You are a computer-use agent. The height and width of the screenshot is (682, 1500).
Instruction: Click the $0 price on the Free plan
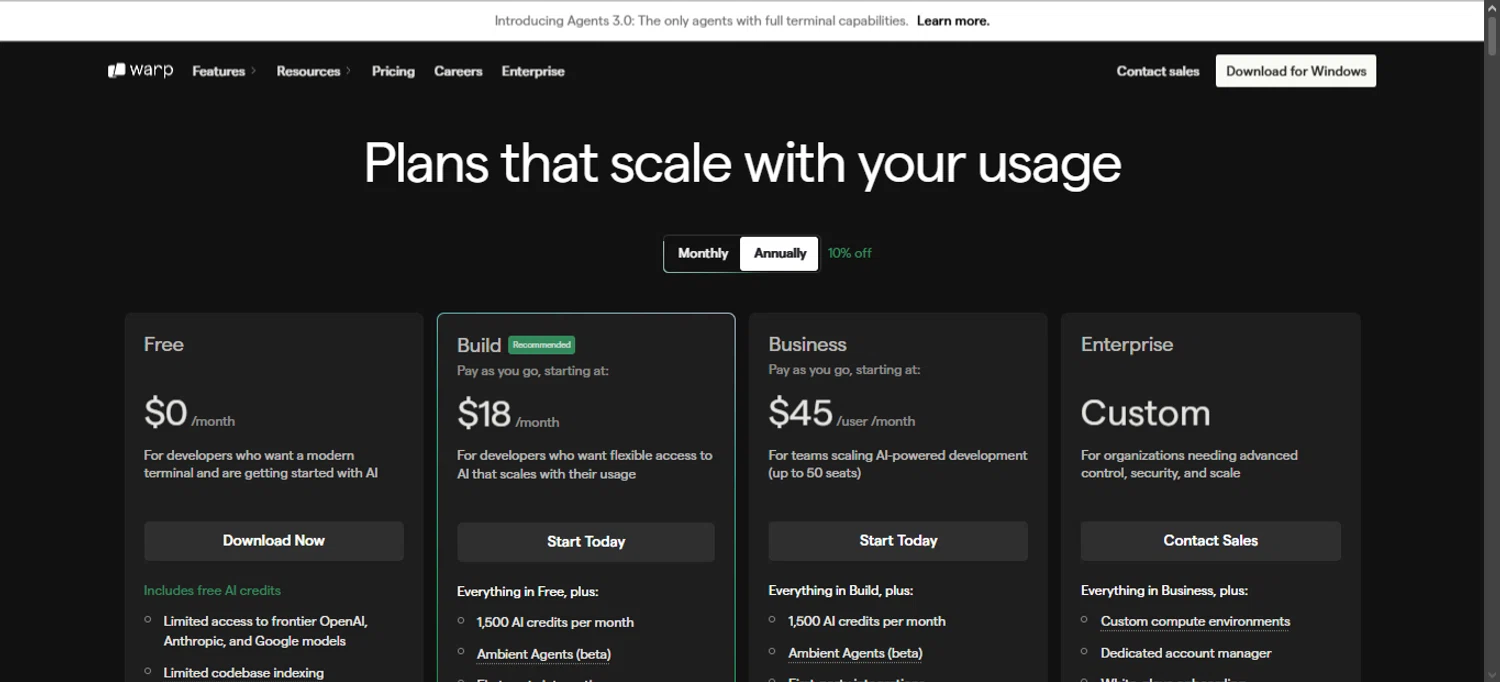166,412
